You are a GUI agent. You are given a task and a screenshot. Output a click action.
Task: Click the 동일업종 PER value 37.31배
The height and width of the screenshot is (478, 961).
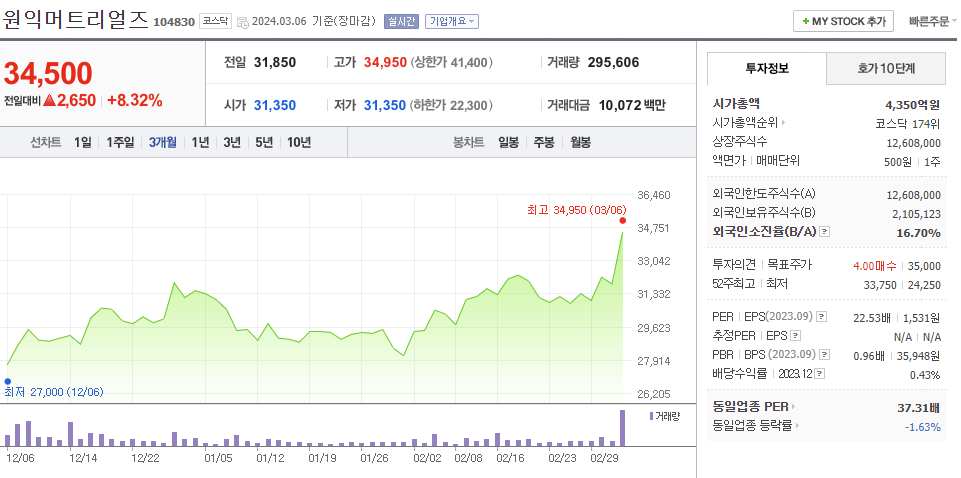coord(919,408)
